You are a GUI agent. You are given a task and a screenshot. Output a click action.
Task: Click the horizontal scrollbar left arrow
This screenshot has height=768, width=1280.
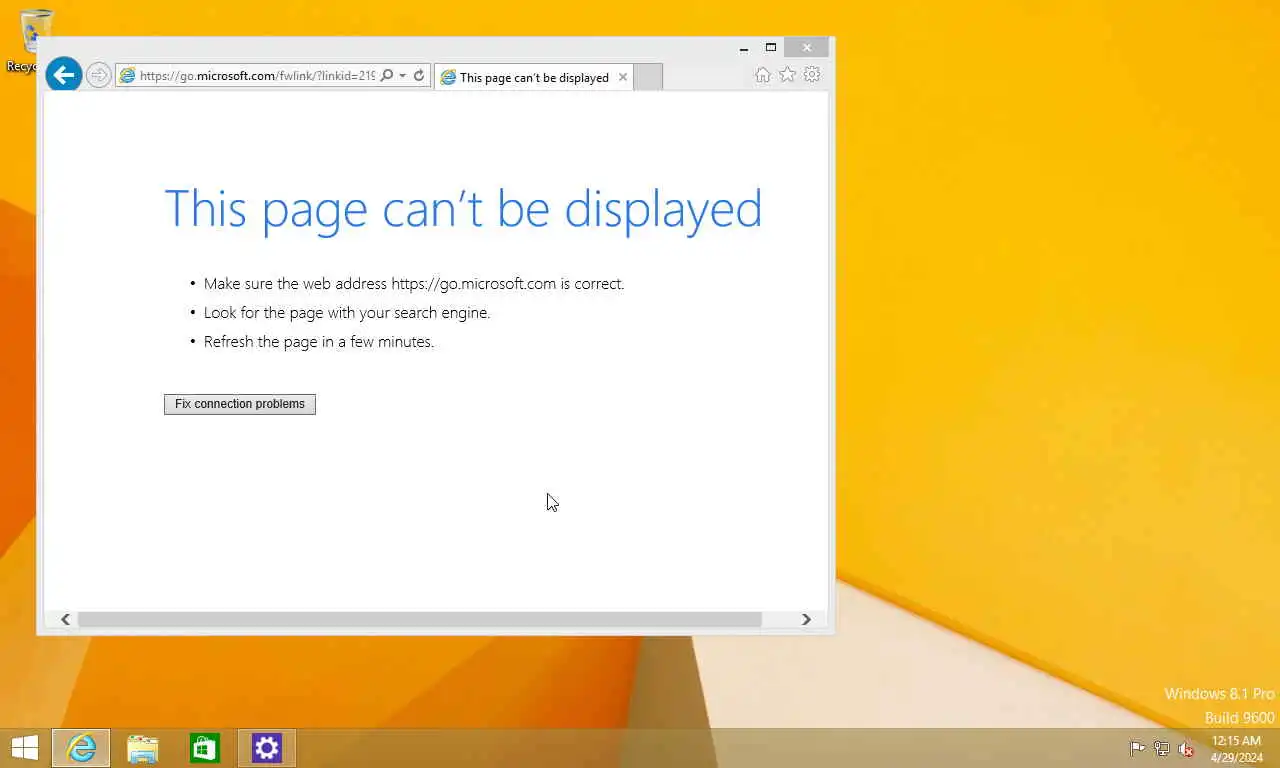[65, 620]
